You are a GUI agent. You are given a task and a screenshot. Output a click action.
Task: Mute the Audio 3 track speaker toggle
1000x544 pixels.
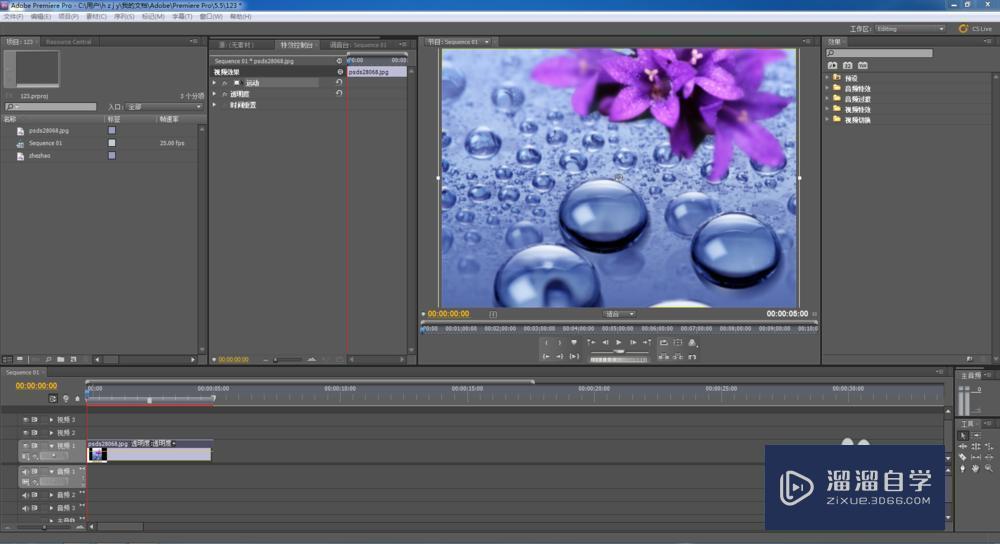coord(26,508)
